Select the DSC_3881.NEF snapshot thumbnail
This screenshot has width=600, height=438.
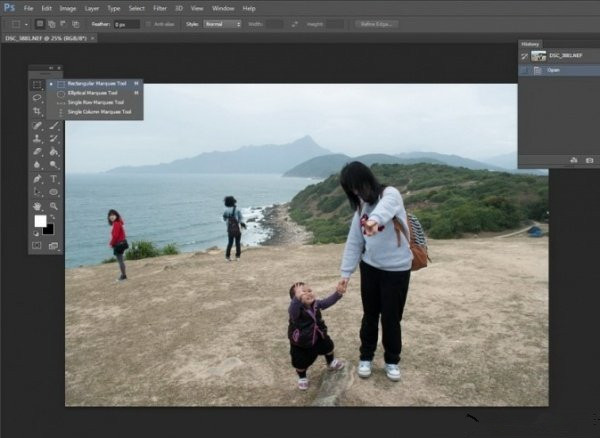pos(538,56)
